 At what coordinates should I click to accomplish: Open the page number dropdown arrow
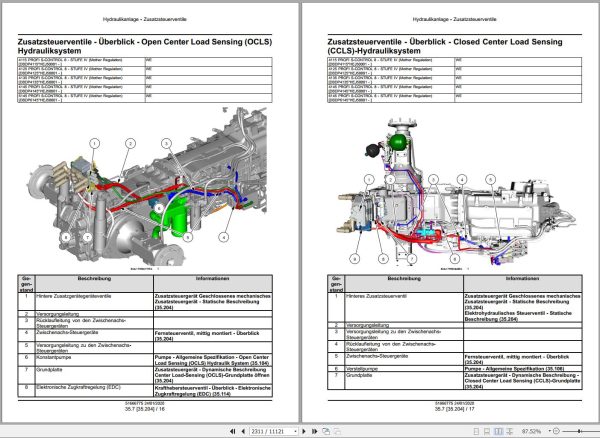[x=295, y=431]
